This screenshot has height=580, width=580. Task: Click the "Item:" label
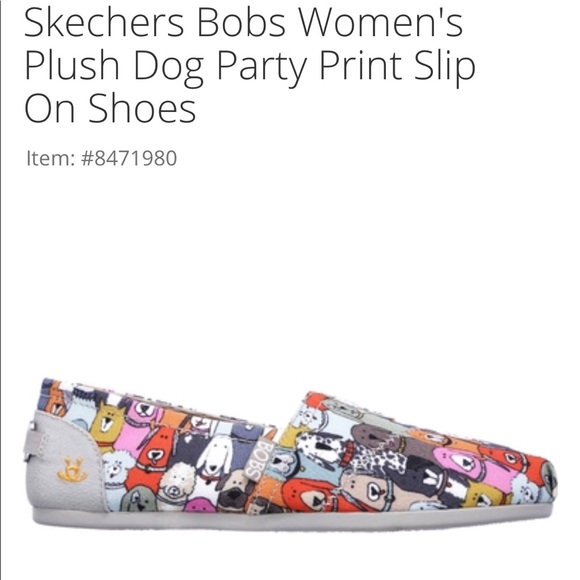click(50, 158)
